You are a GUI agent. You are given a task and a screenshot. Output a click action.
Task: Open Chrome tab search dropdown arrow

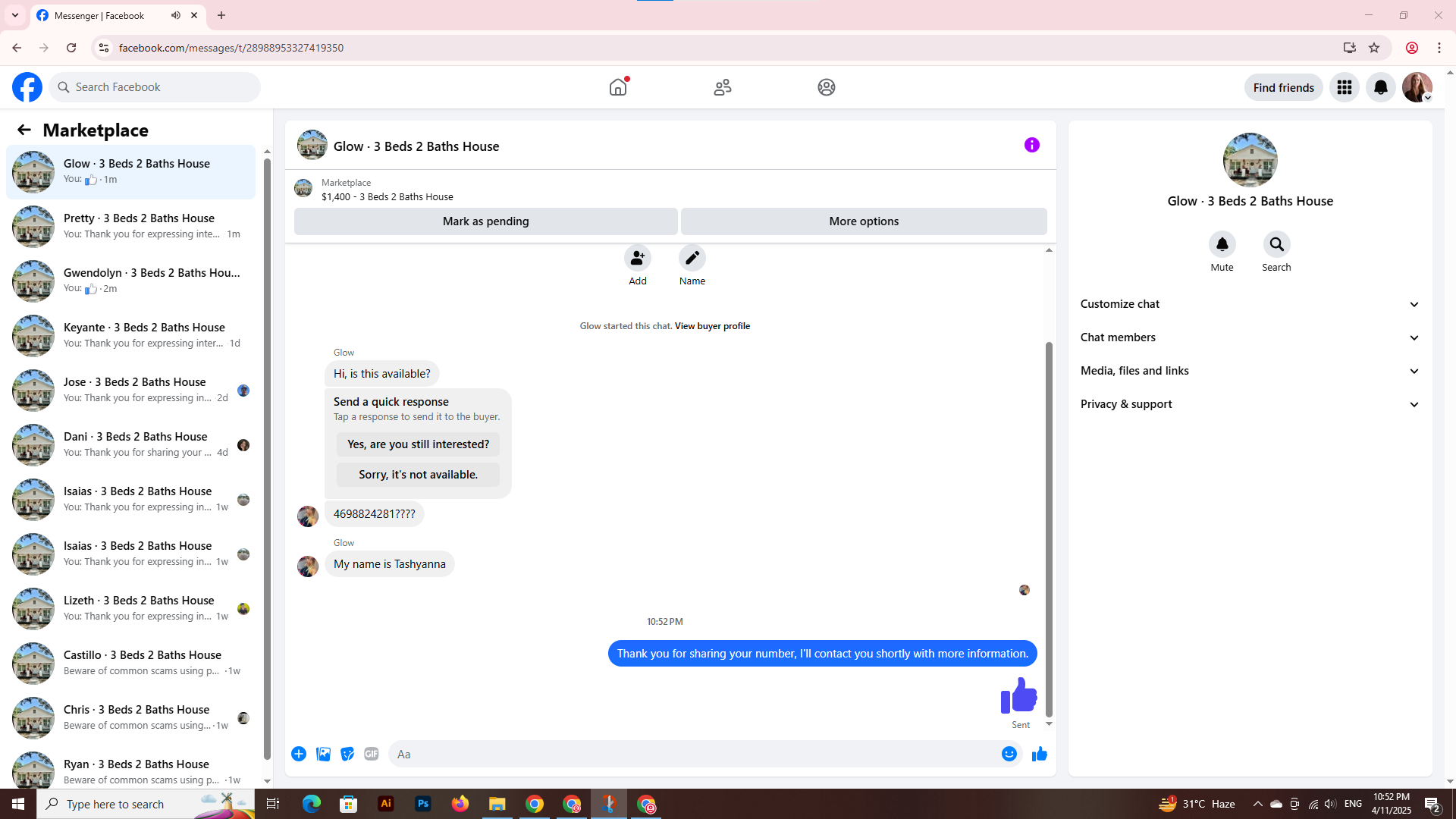pyautogui.click(x=15, y=15)
